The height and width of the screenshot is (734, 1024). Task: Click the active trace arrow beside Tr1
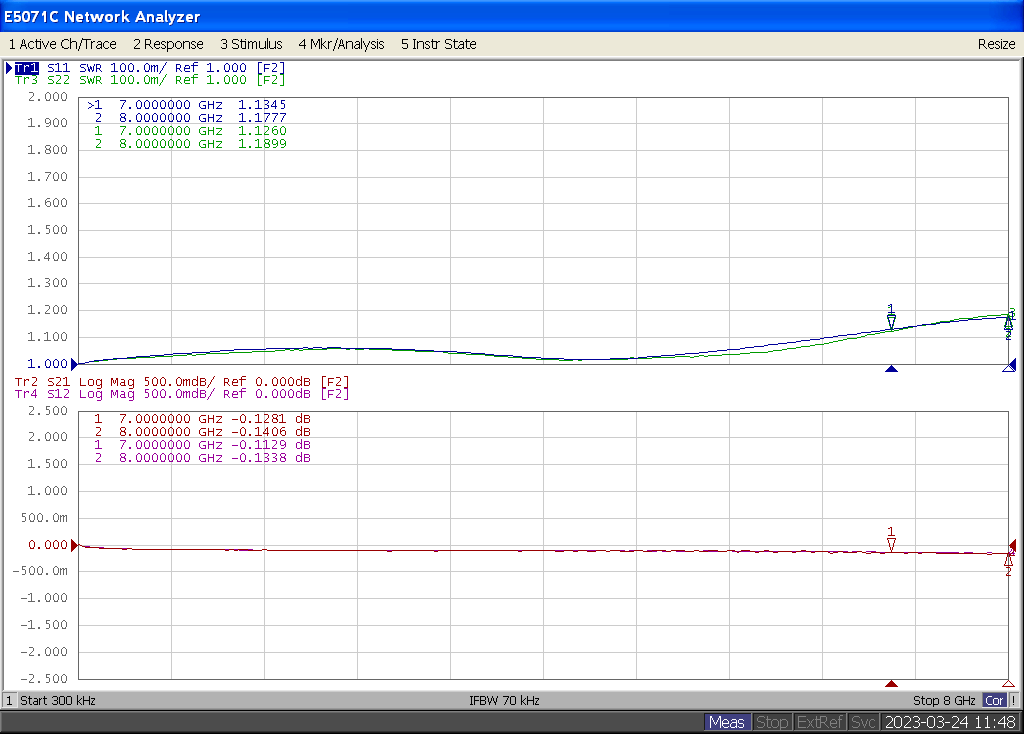(9, 68)
